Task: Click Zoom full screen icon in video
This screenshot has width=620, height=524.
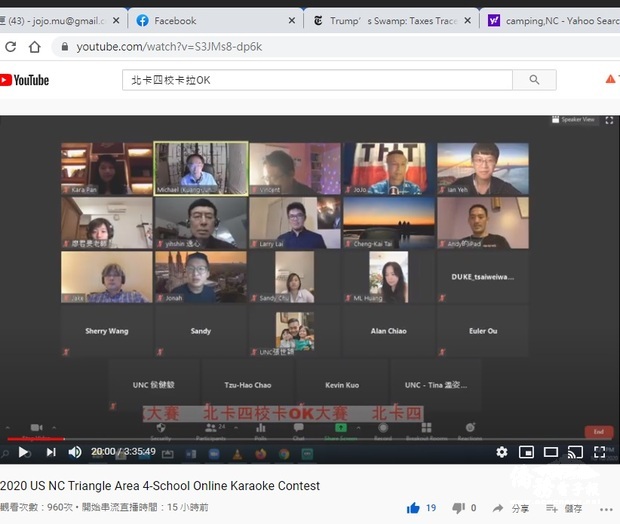Action: click(609, 120)
